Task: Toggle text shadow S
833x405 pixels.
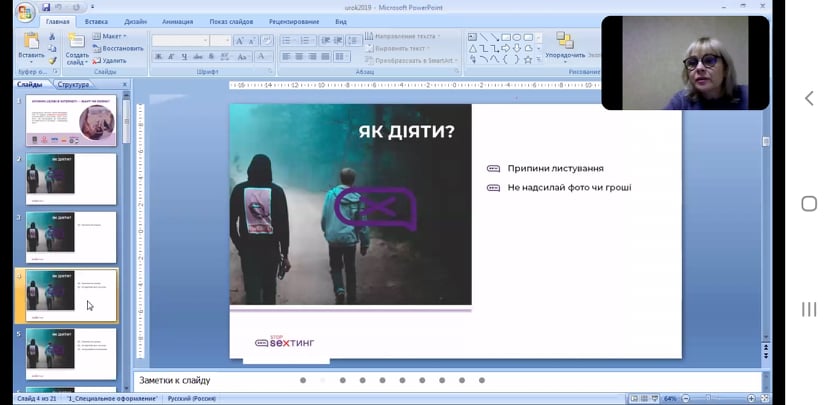Action: tap(211, 56)
